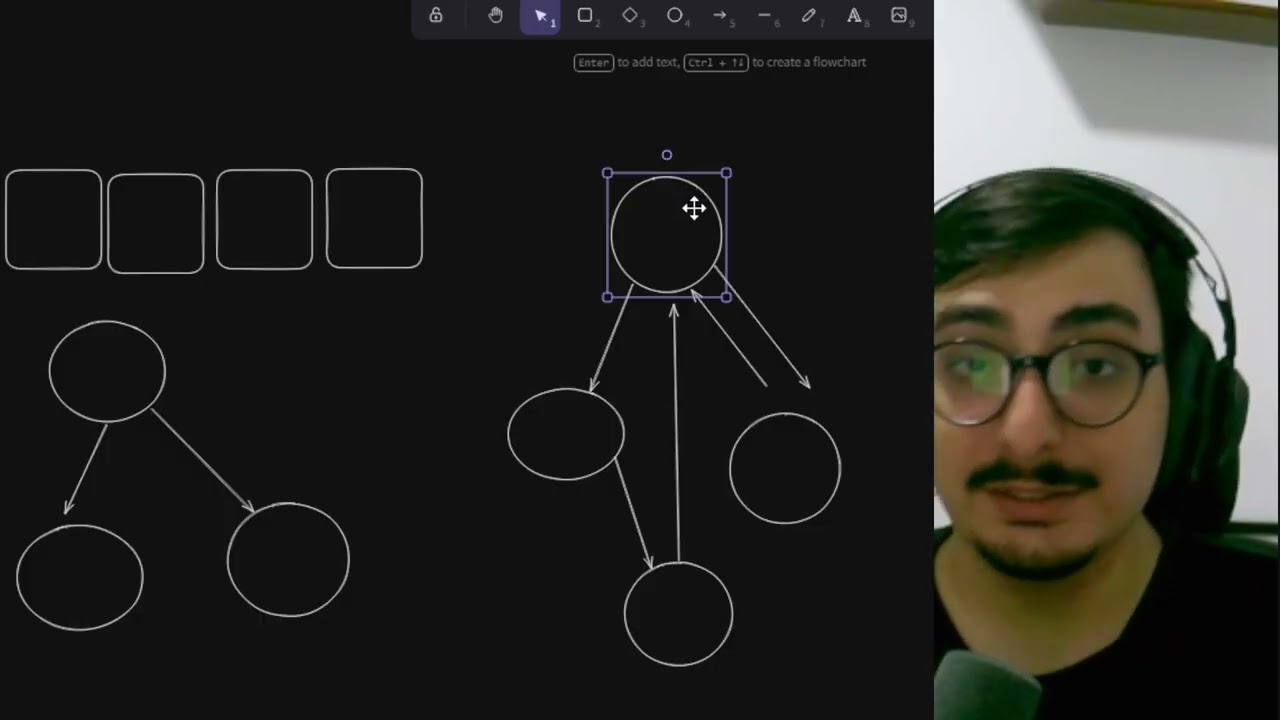Select the Line tool
Viewport: 1280px width, 720px height.
click(764, 15)
